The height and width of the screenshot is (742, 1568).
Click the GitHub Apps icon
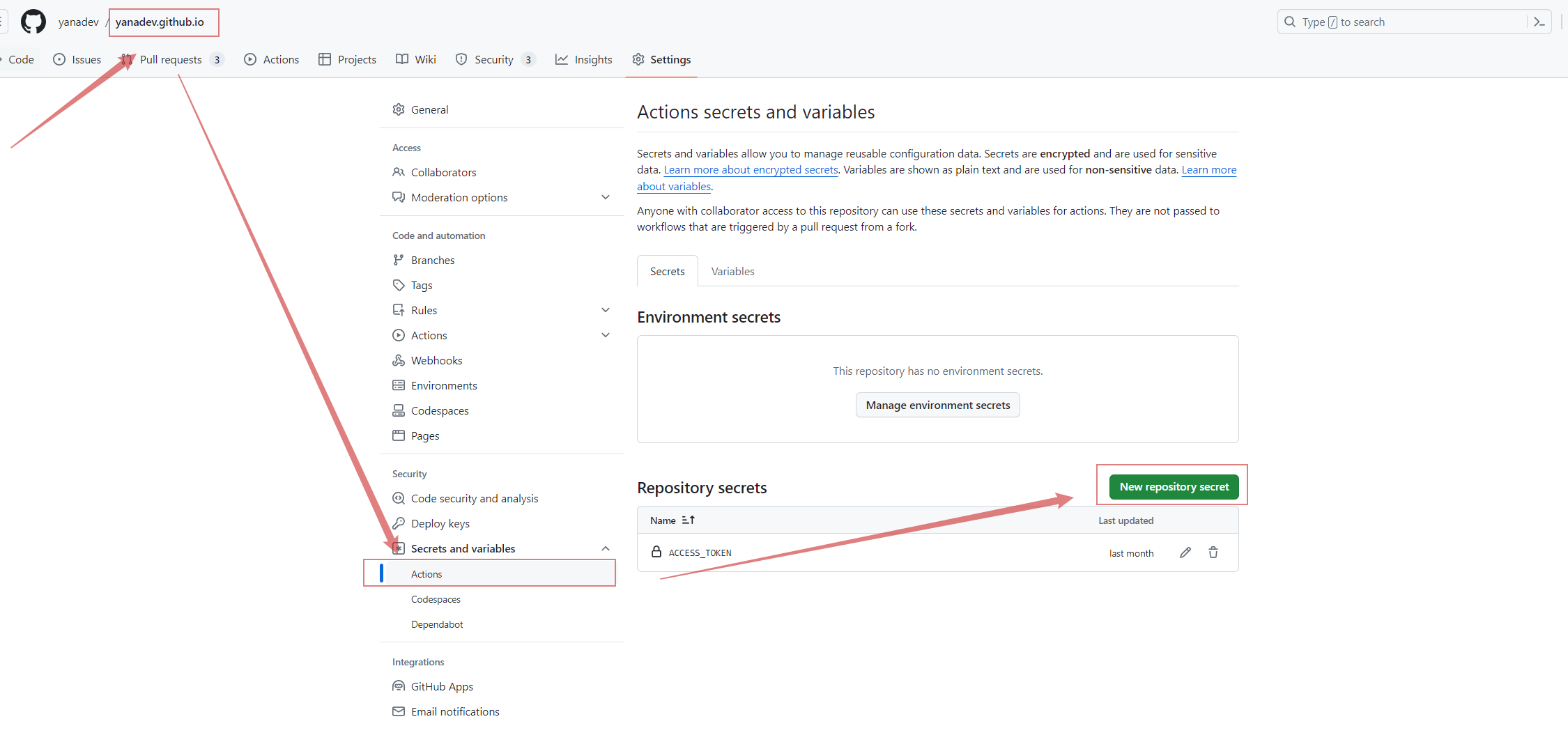pyautogui.click(x=399, y=686)
